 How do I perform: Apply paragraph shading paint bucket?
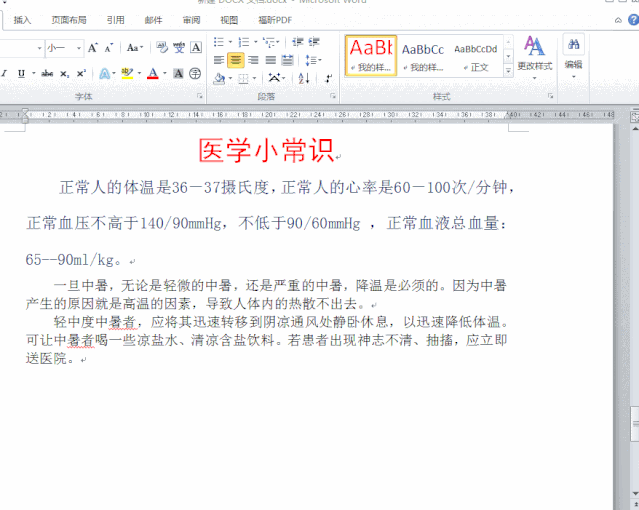[x=219, y=78]
